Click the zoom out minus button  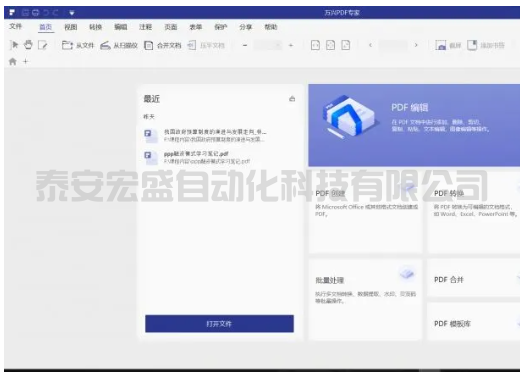pyautogui.click(x=245, y=45)
